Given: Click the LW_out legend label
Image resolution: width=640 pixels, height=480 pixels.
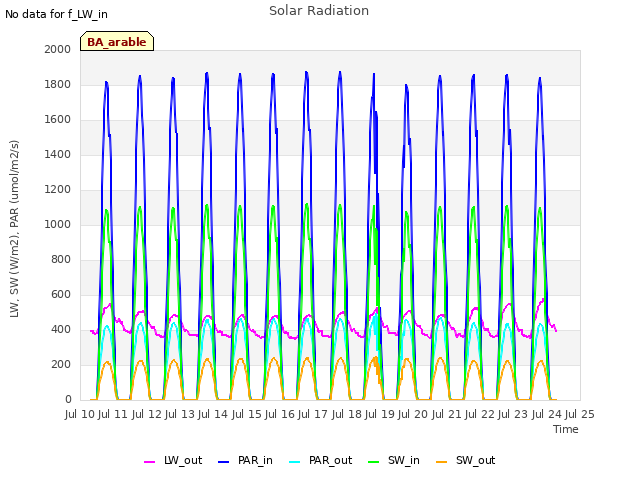Looking at the screenshot, I should 183,460.
